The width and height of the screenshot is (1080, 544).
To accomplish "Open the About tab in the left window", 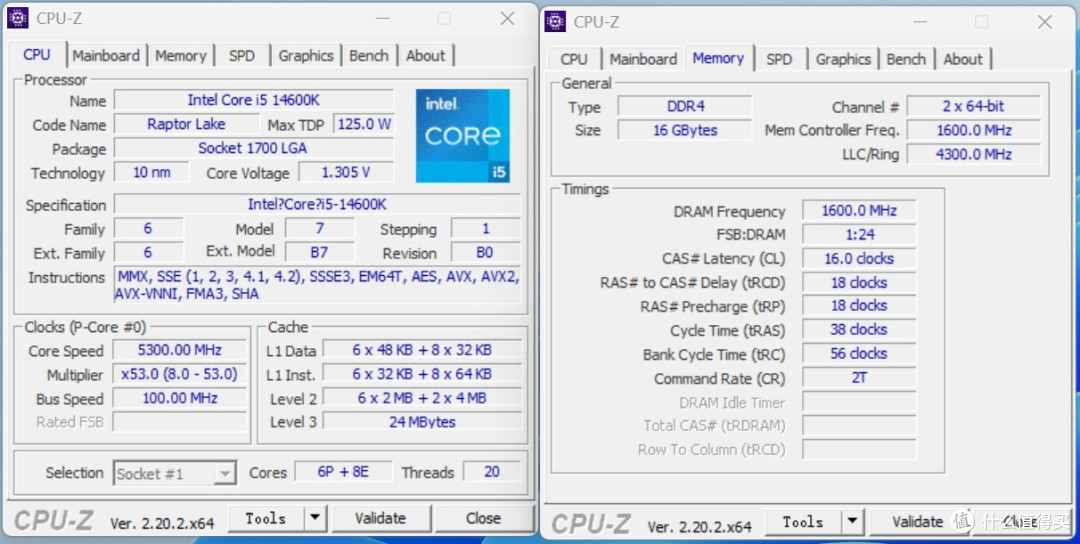I will pos(425,56).
